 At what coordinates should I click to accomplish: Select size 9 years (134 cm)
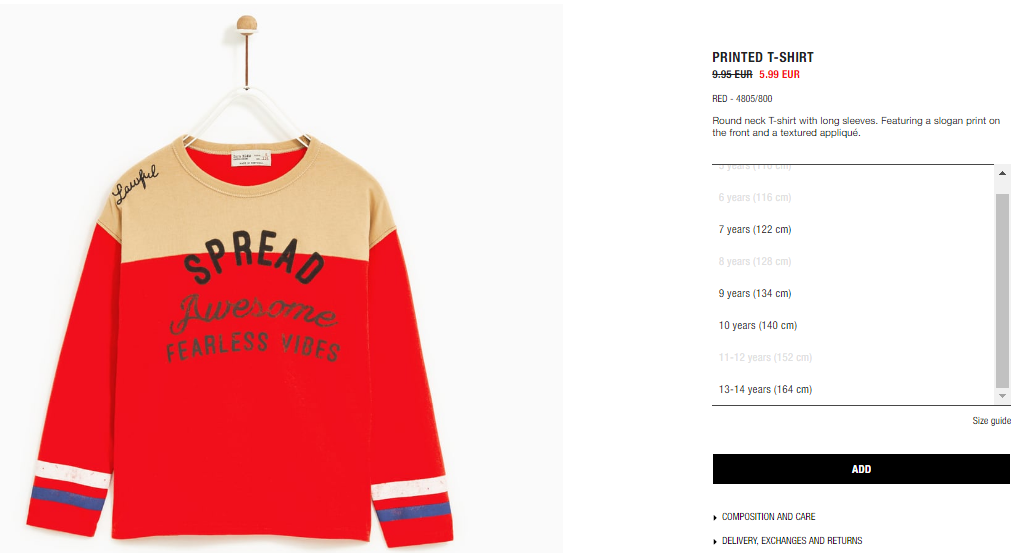(755, 293)
